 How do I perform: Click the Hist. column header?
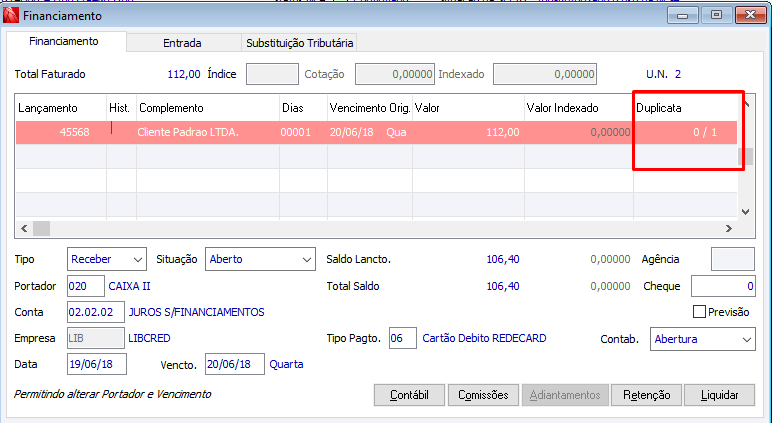pyautogui.click(x=122, y=108)
